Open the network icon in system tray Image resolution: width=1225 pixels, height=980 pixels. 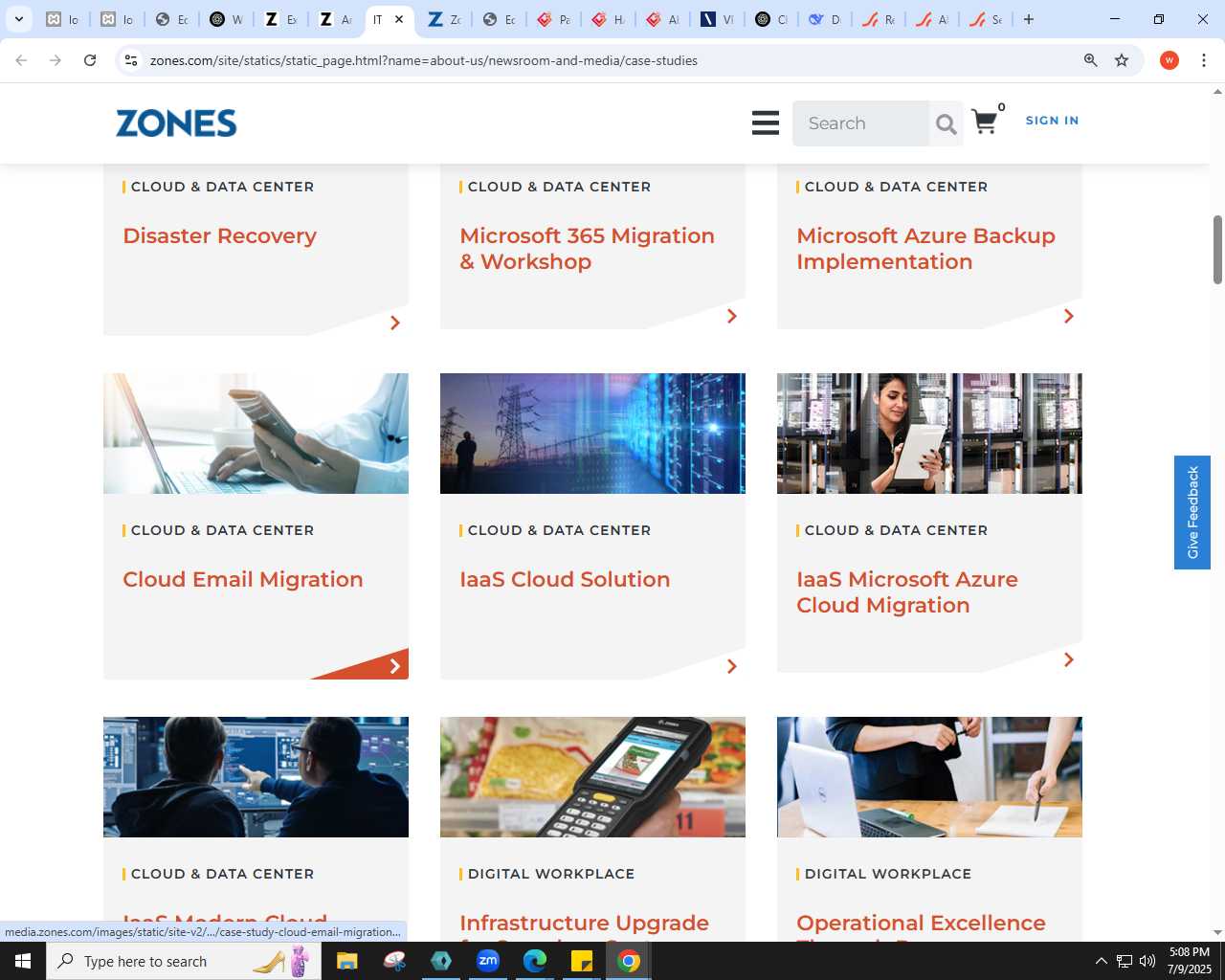coord(1125,961)
